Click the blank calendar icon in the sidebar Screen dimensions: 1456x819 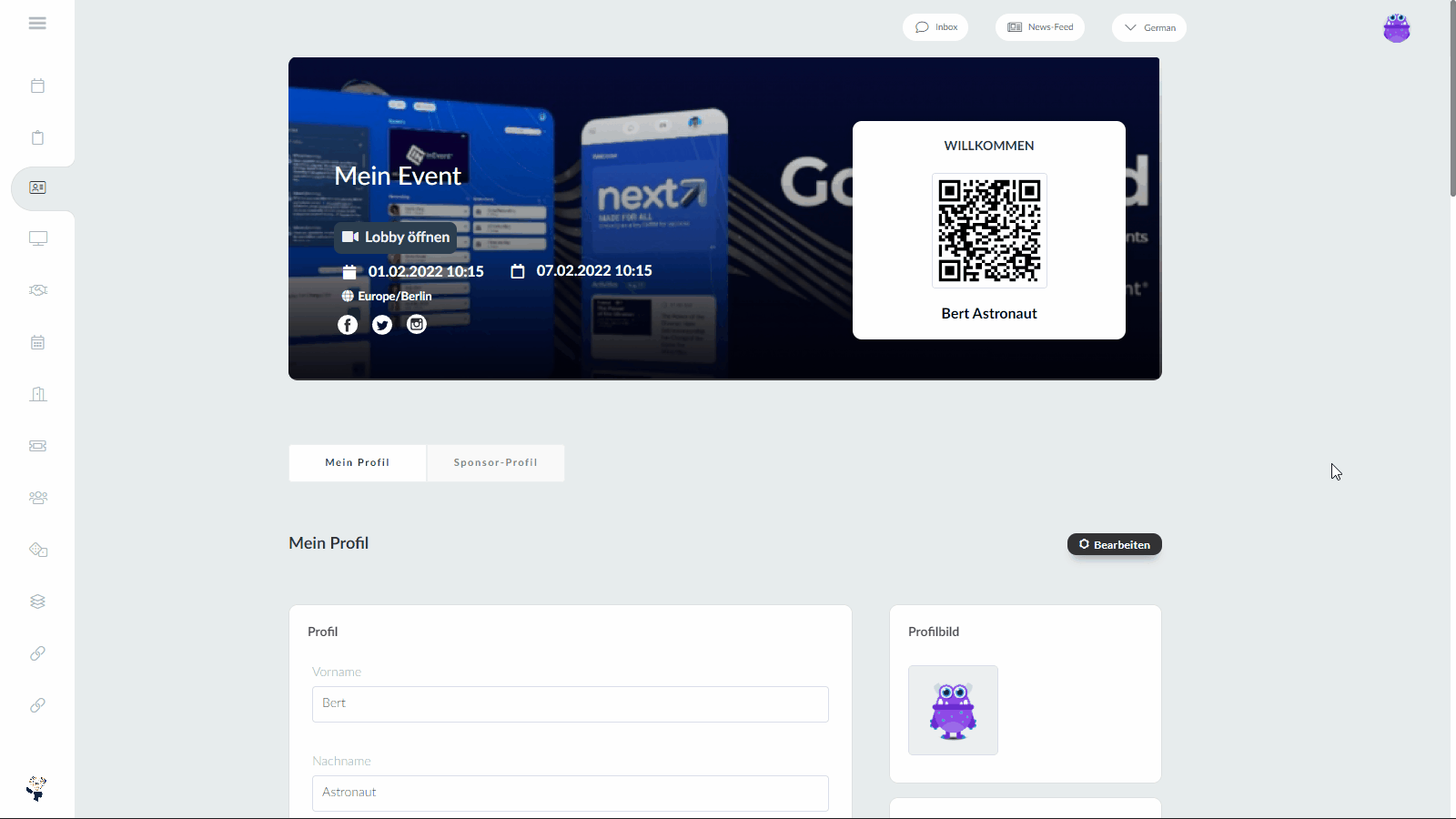pyautogui.click(x=37, y=86)
